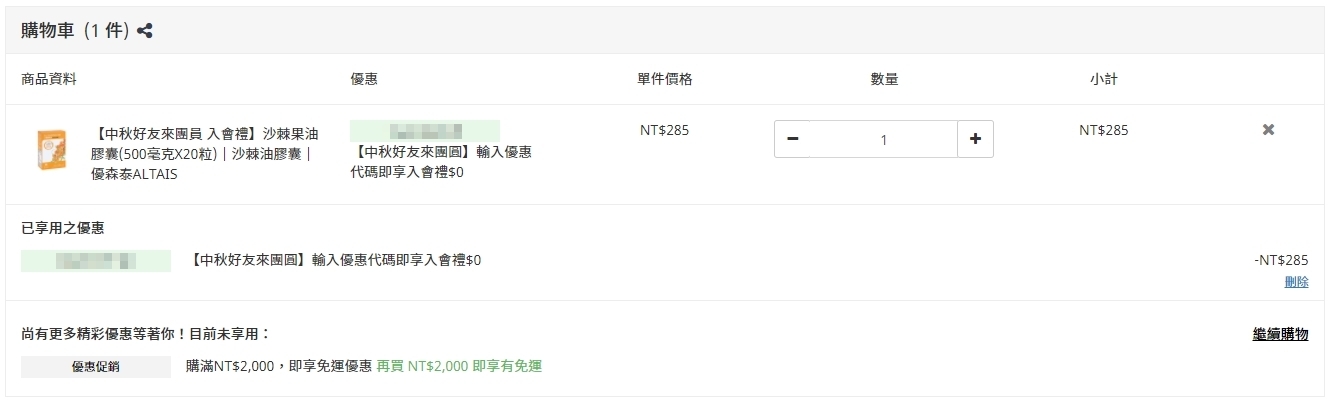Screen dimensions: 1331x404
Task: Click the 數量 column header
Action: click(884, 79)
